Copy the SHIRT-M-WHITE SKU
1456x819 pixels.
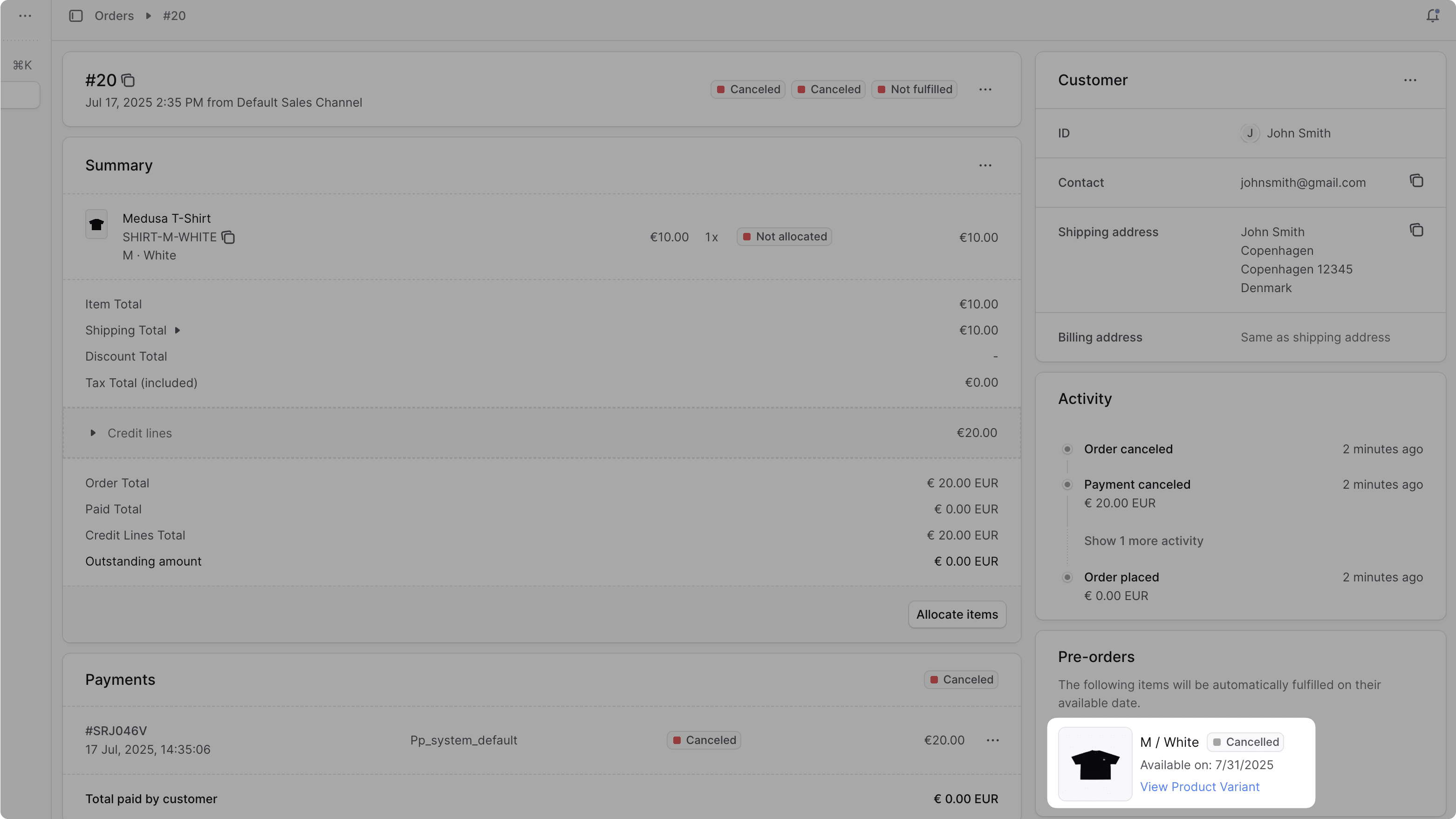(x=228, y=237)
